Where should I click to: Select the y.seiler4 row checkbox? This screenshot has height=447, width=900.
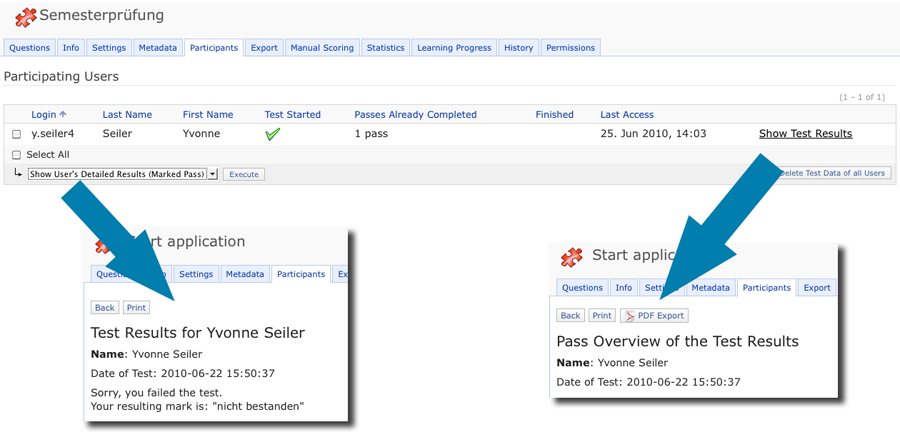(16, 134)
